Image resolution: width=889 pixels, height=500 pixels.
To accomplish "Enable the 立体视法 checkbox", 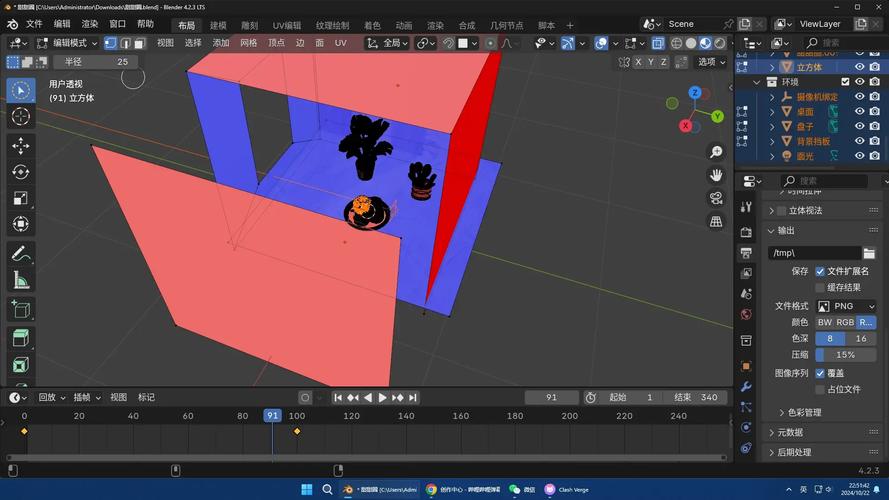I will point(782,211).
